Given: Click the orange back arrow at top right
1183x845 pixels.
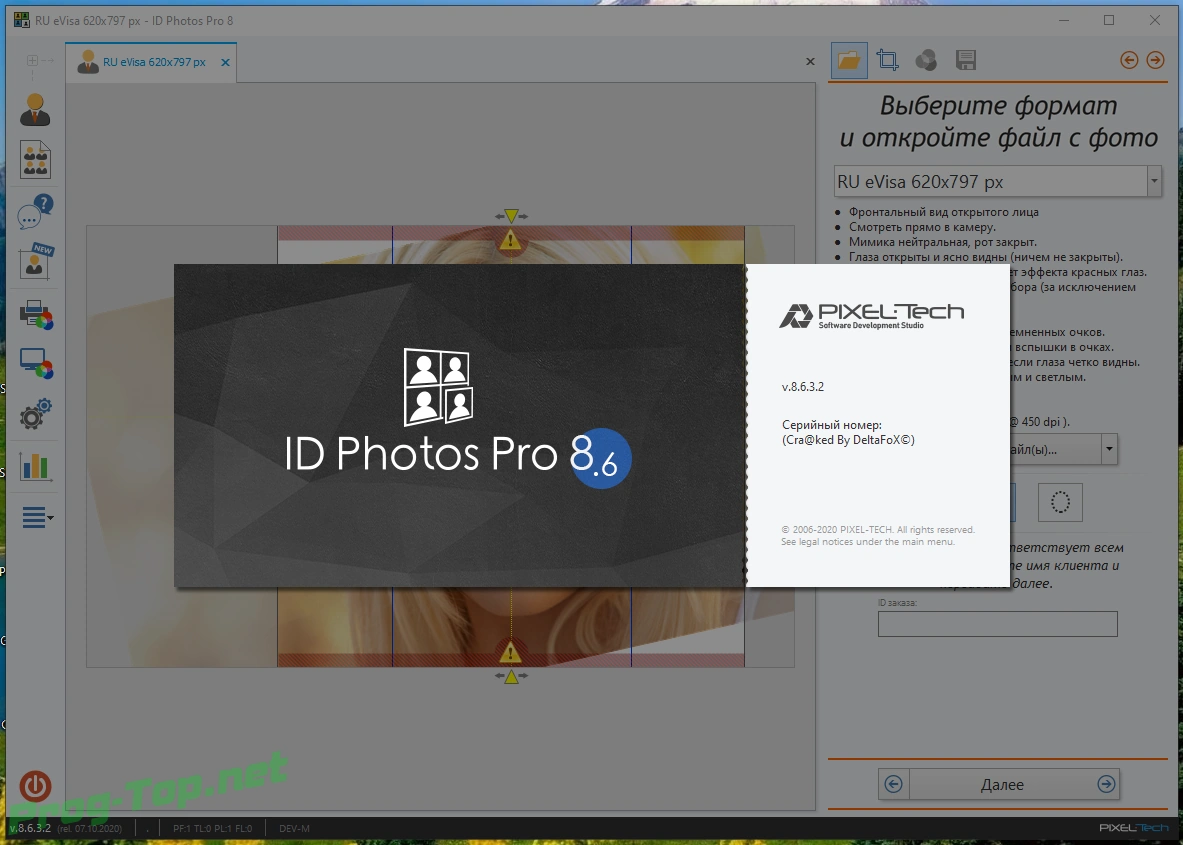Looking at the screenshot, I should click(1129, 60).
